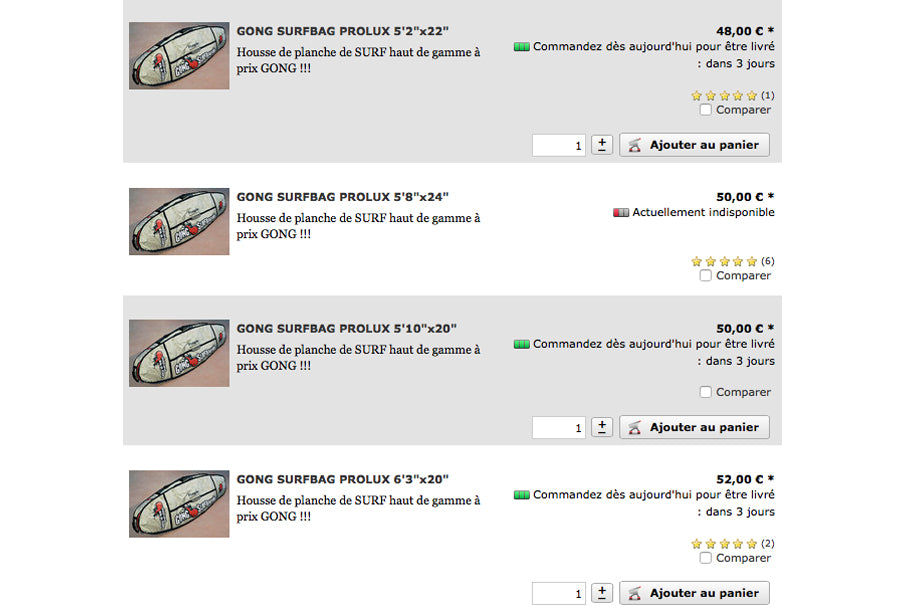910x612 pixels.
Task: Click quantity plus/minus stepper for PROLUX 5'10"x20"
Action: click(x=602, y=427)
